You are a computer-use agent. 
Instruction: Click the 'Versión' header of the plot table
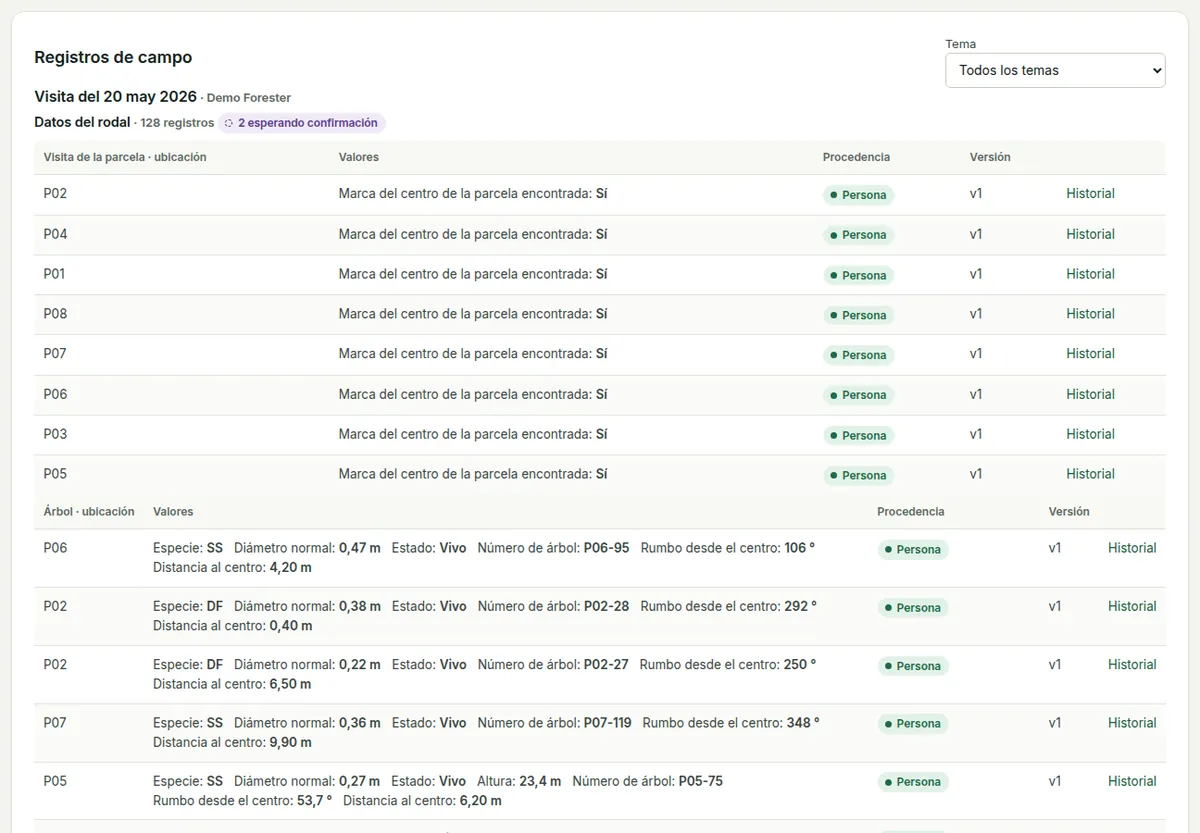pos(990,157)
